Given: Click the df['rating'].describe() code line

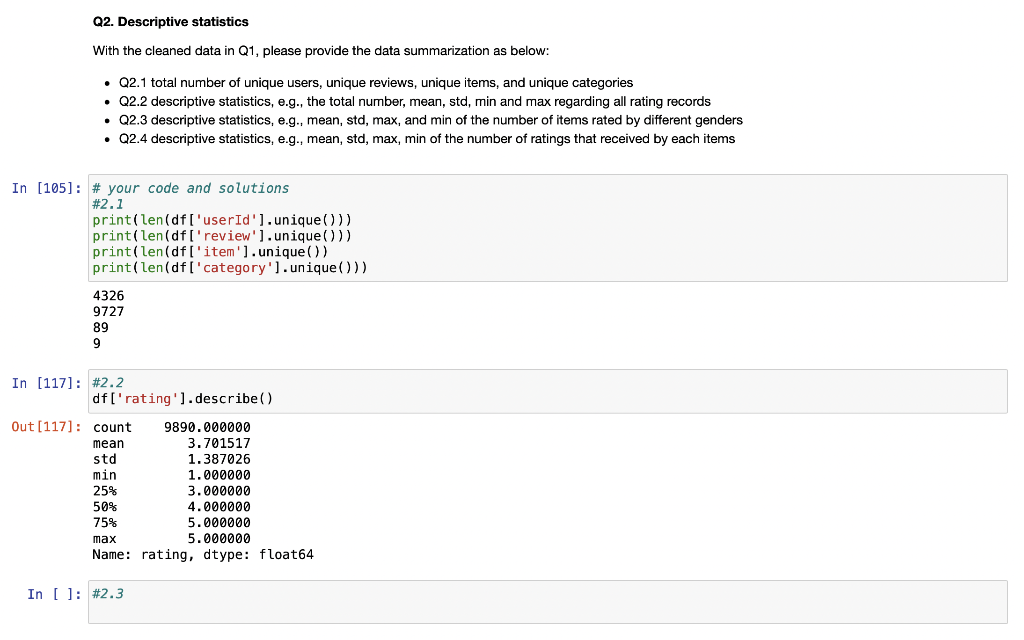Looking at the screenshot, I should click(182, 398).
